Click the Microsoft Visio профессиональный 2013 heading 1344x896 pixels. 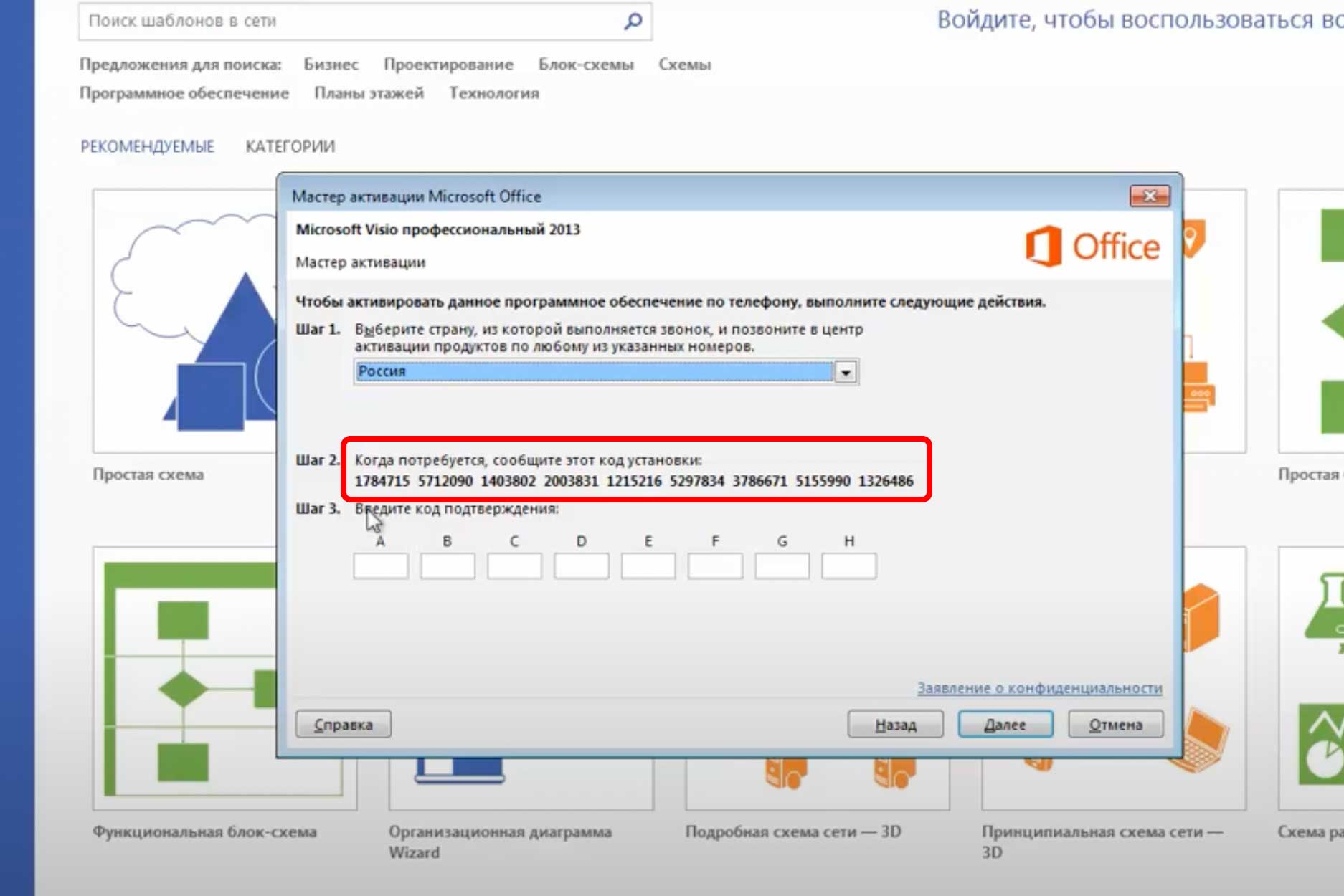[x=438, y=229]
